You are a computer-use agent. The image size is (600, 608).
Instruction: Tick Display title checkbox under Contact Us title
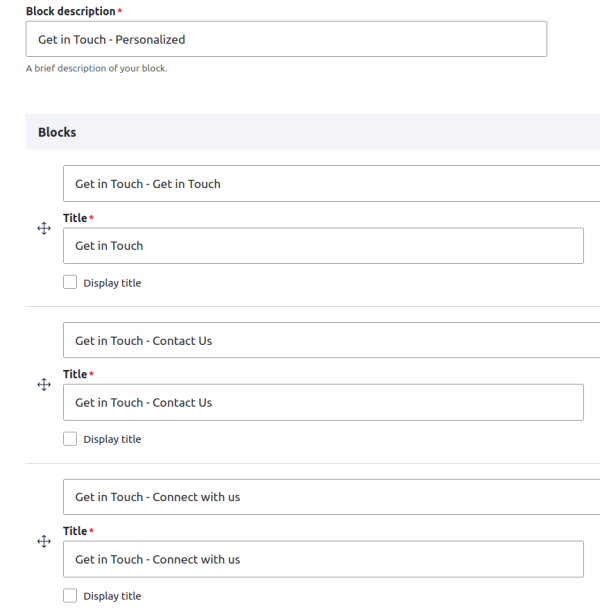70,439
